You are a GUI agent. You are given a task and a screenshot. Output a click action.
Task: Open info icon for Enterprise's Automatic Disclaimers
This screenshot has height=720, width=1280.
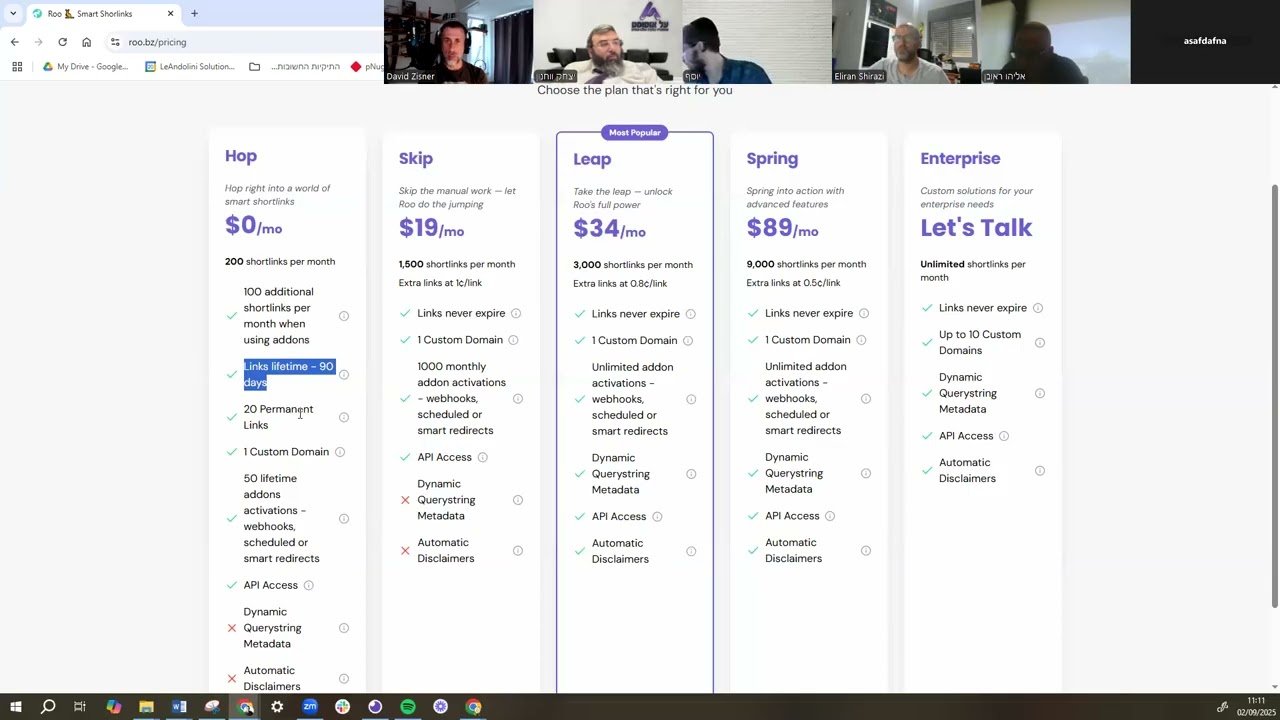[1040, 471]
